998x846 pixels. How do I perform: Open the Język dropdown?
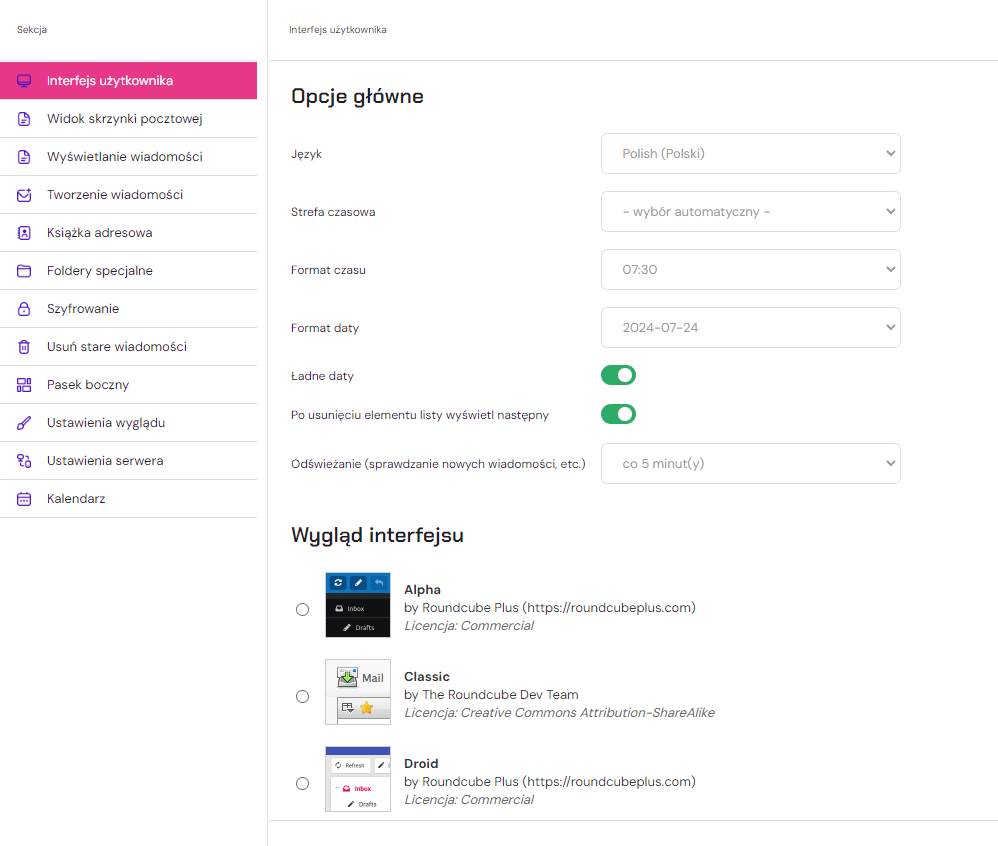tap(750, 153)
